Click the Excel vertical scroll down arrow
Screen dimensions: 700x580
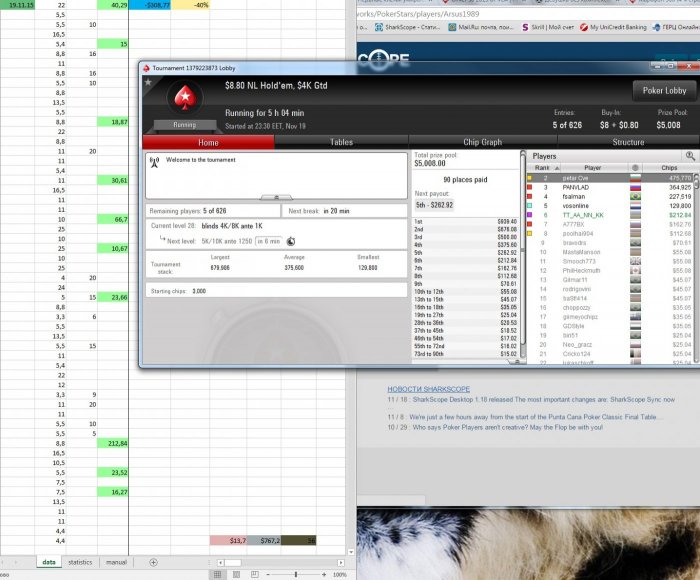pyautogui.click(x=351, y=552)
